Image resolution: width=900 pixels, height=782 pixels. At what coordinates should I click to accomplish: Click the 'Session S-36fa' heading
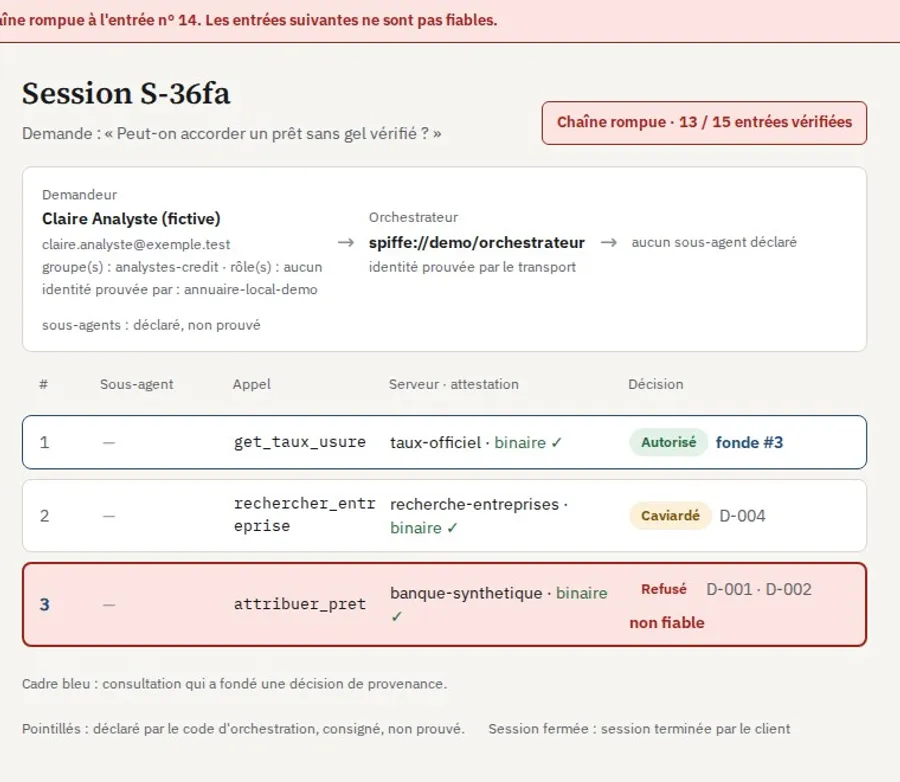pos(126,93)
